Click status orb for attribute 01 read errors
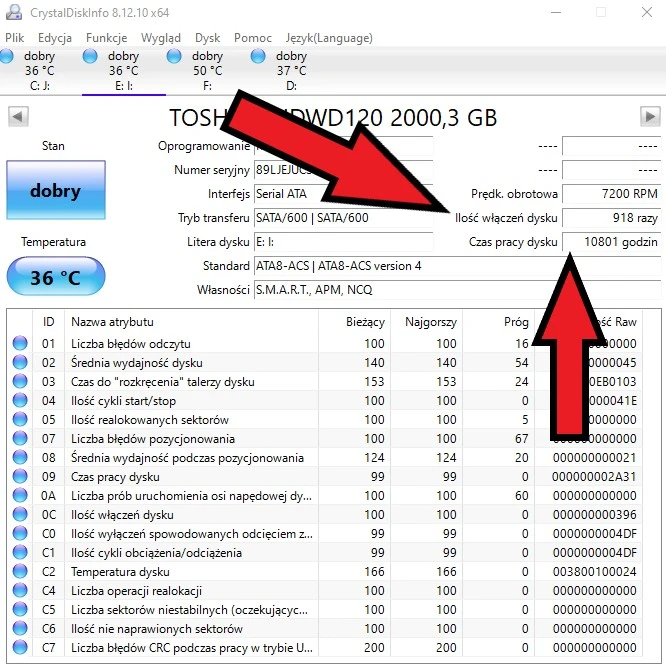The height and width of the screenshot is (668, 666). coord(20,344)
